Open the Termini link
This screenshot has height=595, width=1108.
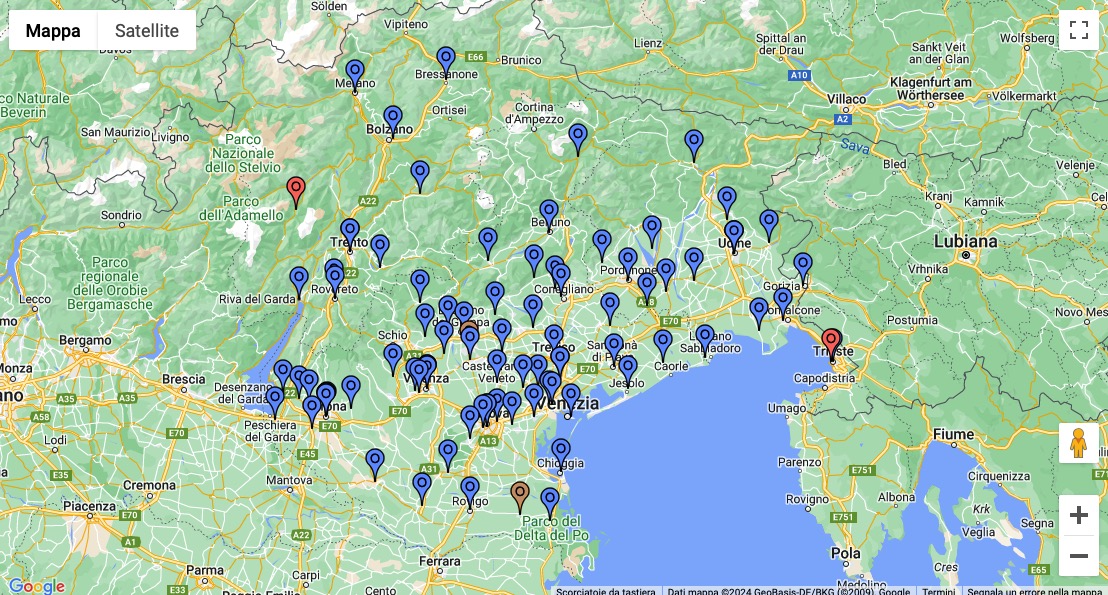click(938, 590)
